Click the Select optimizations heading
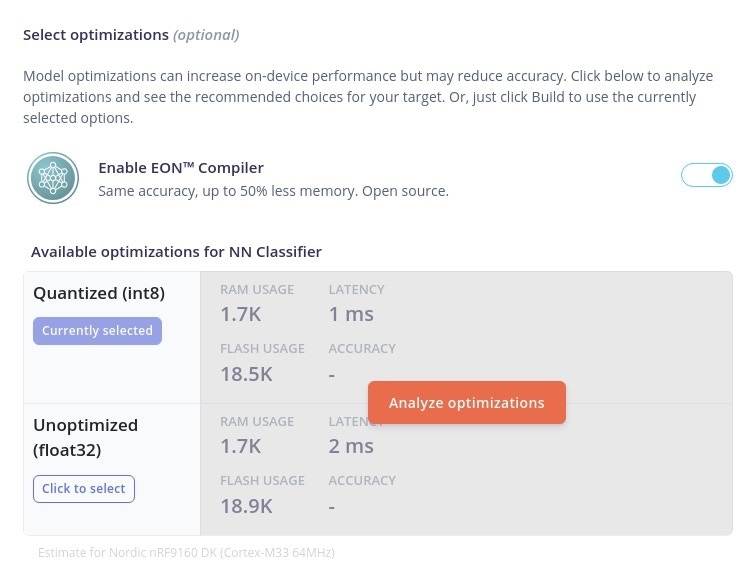 [96, 35]
